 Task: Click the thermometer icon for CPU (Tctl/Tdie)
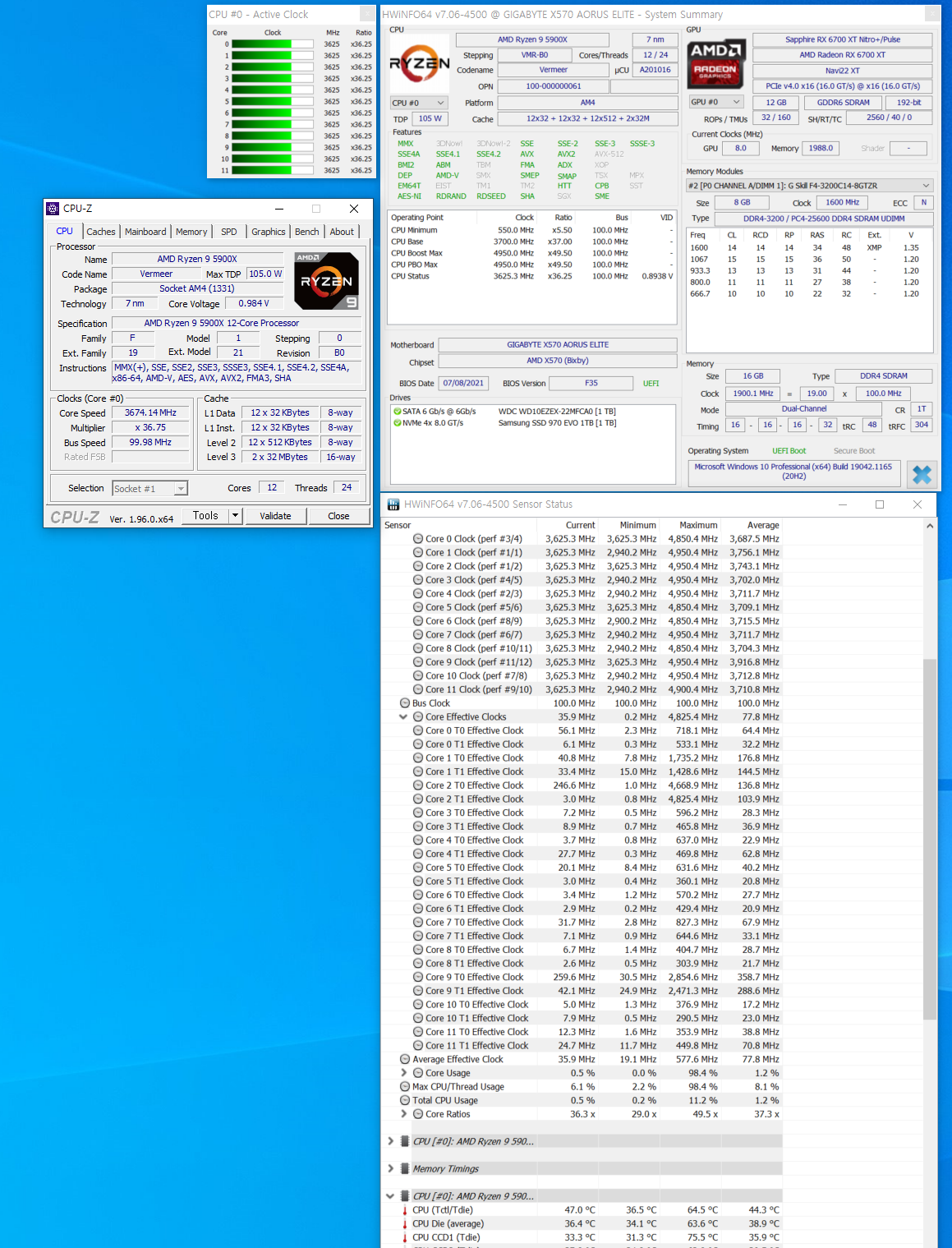pos(405,1210)
